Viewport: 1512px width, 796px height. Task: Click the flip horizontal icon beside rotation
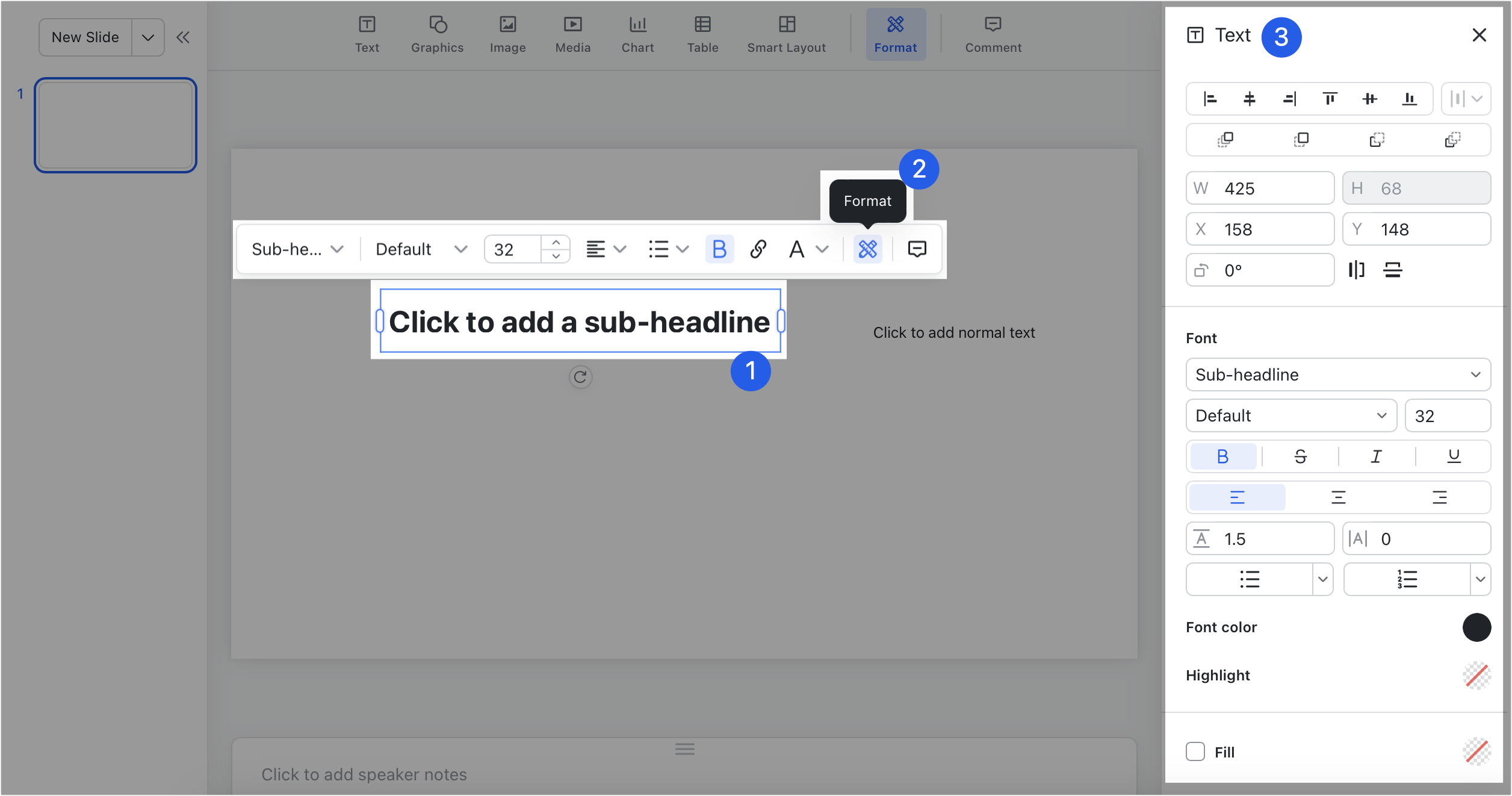[1356, 270]
